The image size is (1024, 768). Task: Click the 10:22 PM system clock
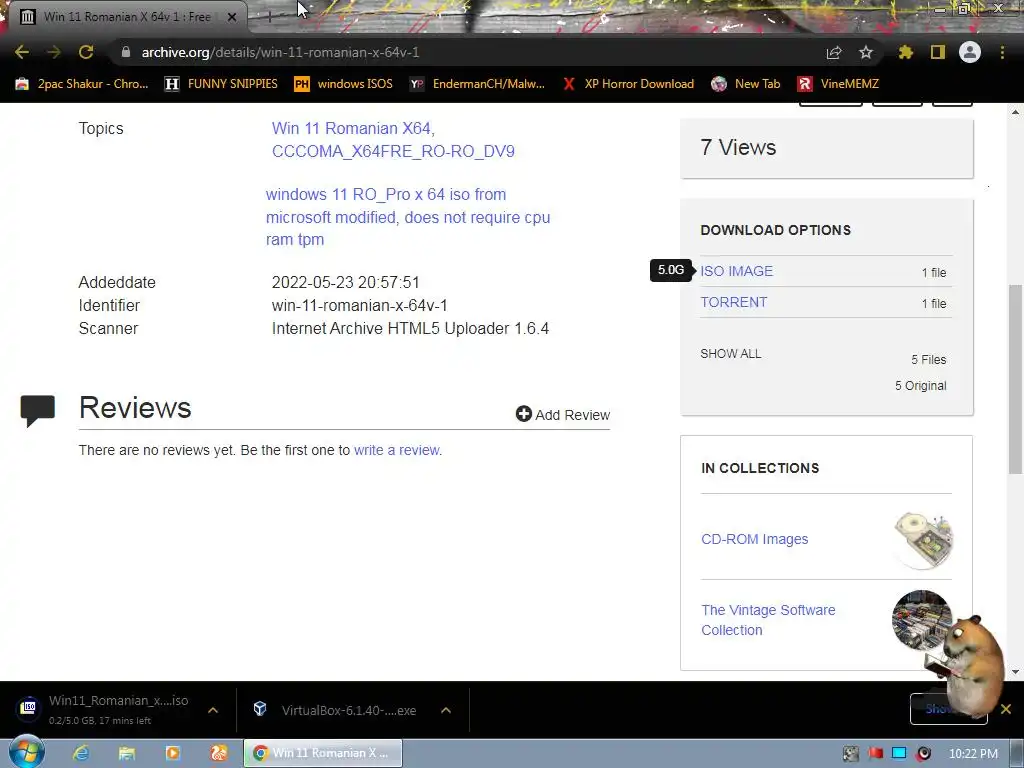point(973,754)
